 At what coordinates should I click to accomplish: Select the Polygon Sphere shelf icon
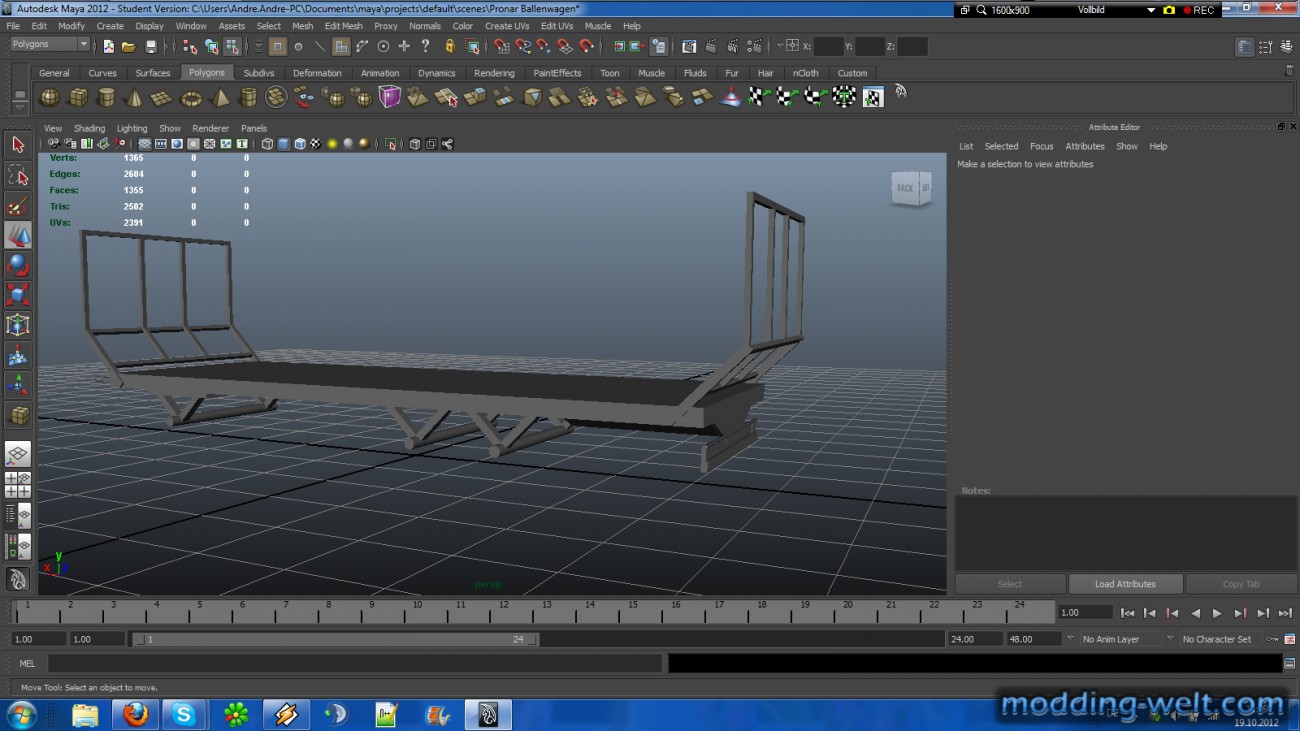48,97
